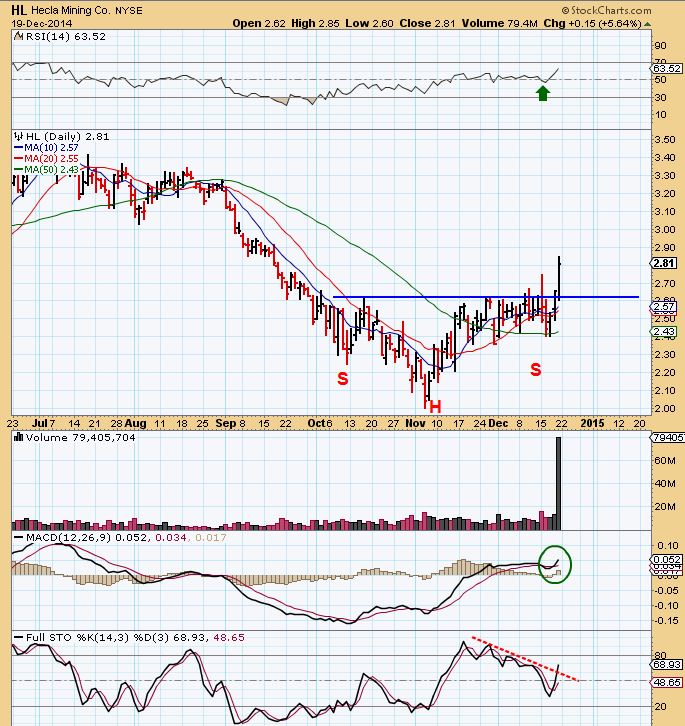
Task: Click the Nov label on date axis
Action: coord(415,423)
